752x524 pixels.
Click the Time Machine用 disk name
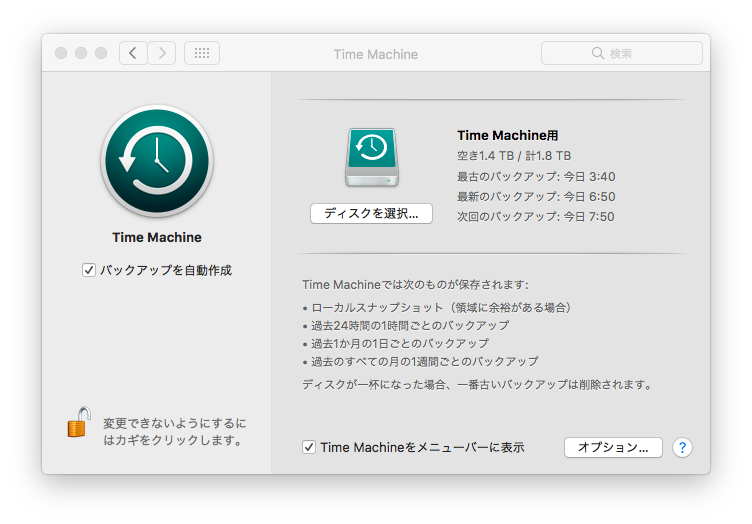(x=507, y=136)
